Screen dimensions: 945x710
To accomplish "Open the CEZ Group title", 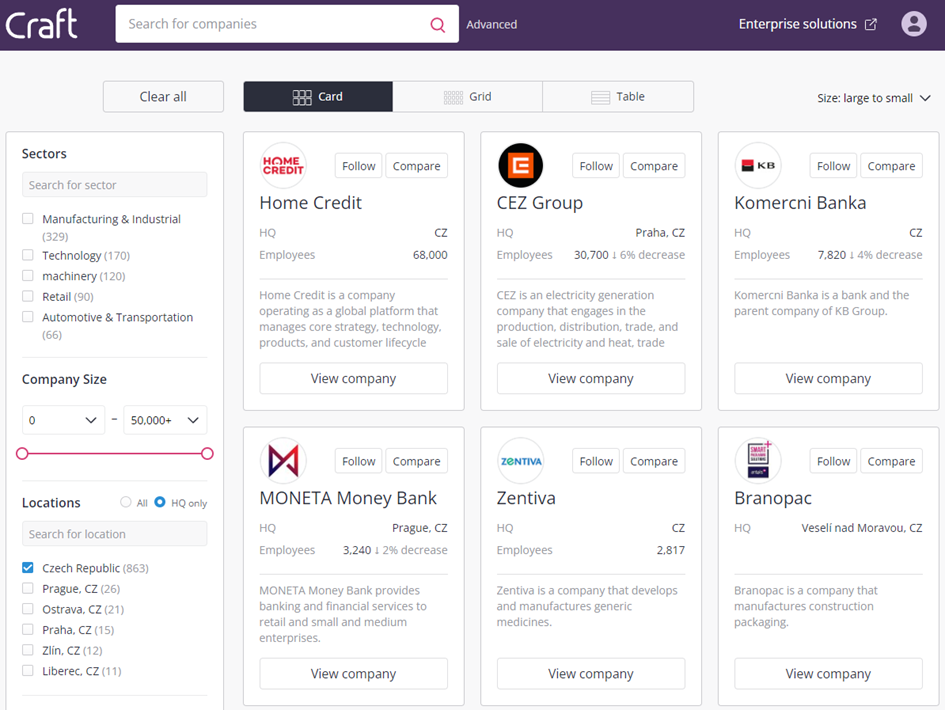I will [540, 203].
